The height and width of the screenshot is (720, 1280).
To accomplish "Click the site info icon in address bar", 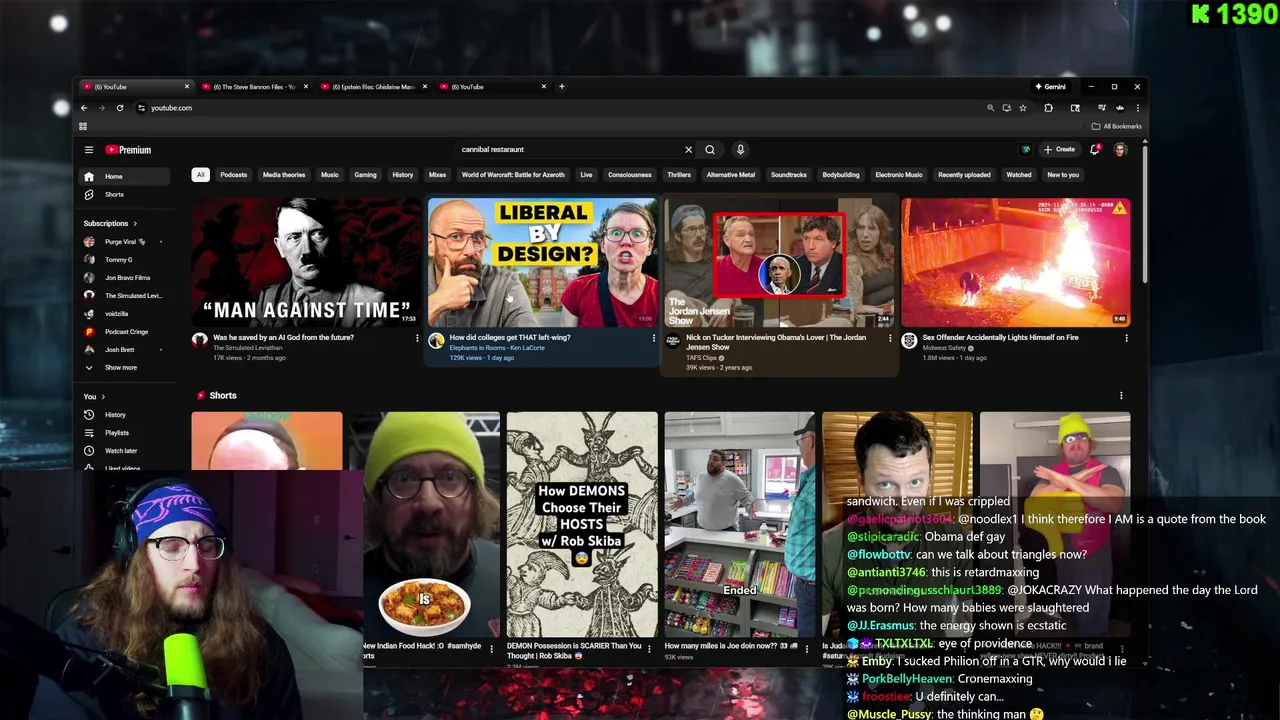I will click(141, 108).
